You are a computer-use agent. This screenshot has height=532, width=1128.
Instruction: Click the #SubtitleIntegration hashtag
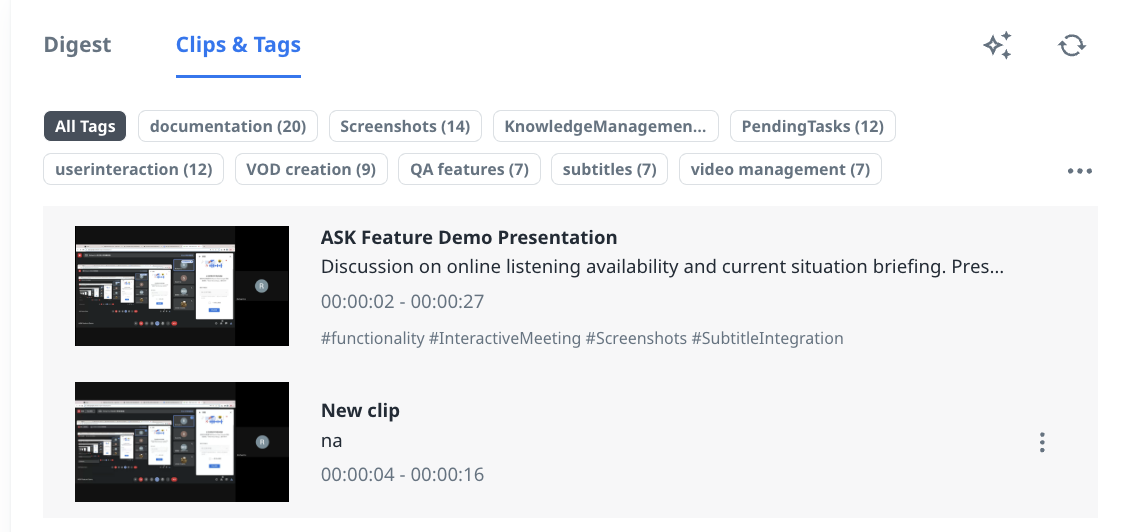tap(767, 338)
